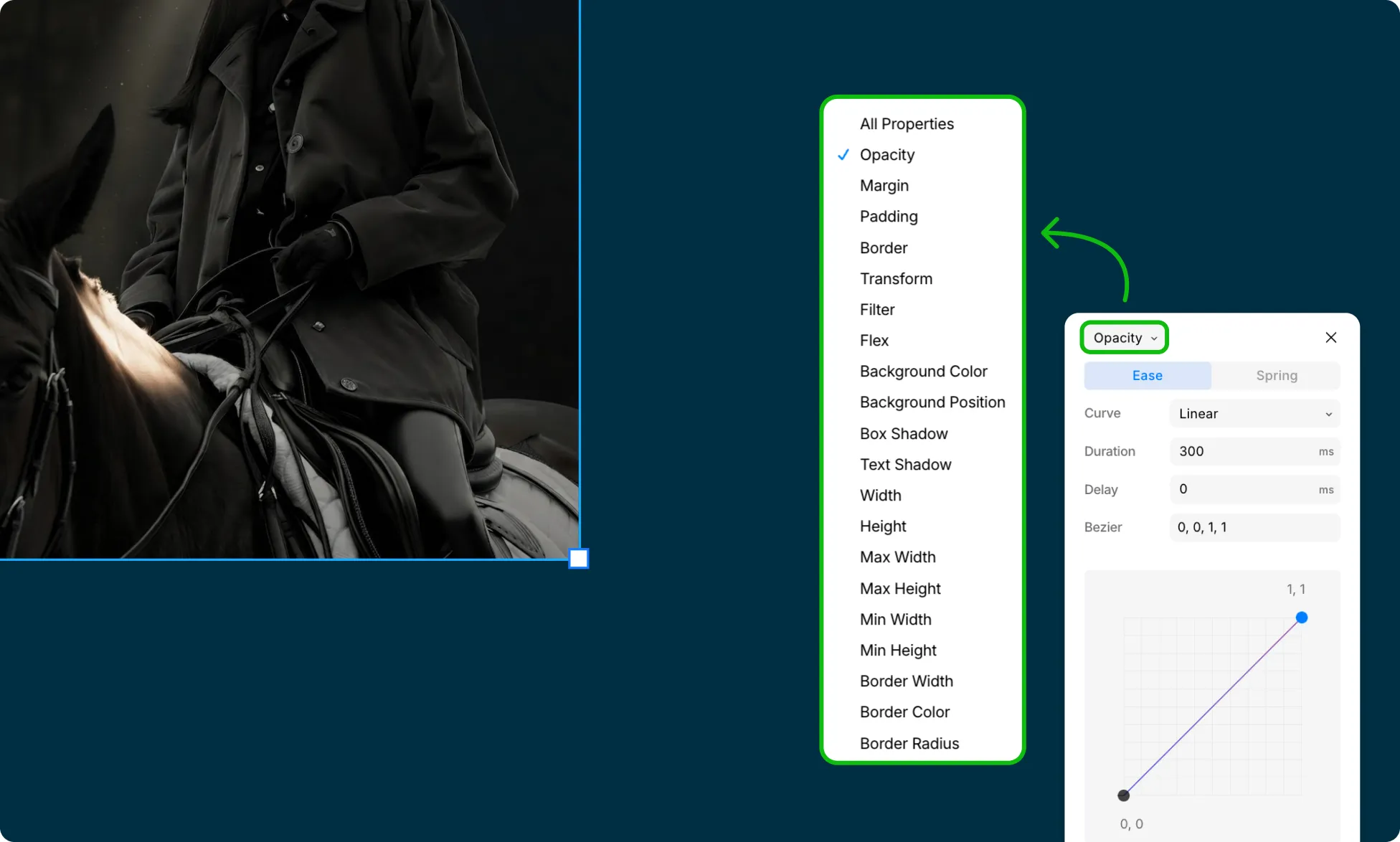The height and width of the screenshot is (842, 1400).
Task: Close the transition settings panel
Action: click(x=1330, y=337)
